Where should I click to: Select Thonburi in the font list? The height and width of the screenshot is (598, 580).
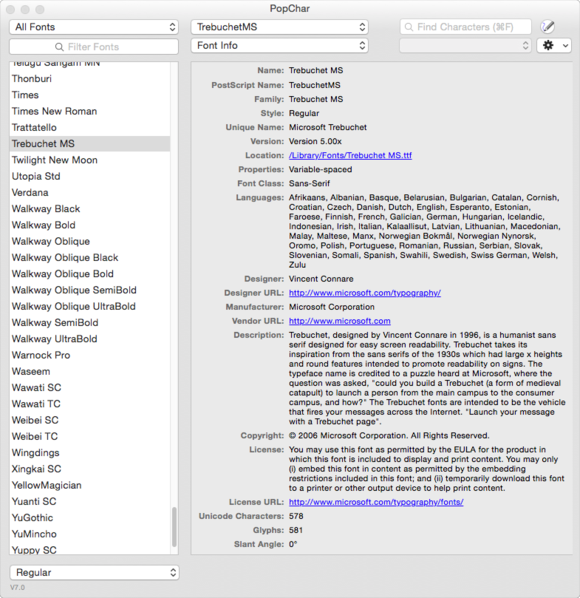90,79
